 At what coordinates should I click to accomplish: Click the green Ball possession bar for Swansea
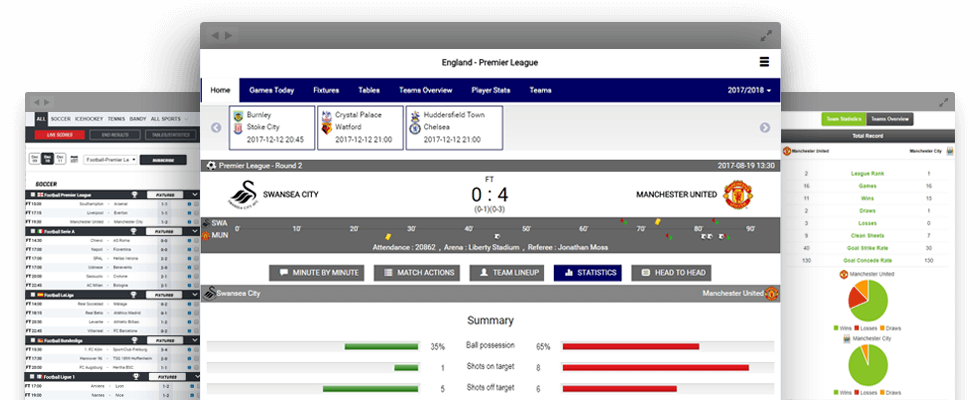coord(381,346)
